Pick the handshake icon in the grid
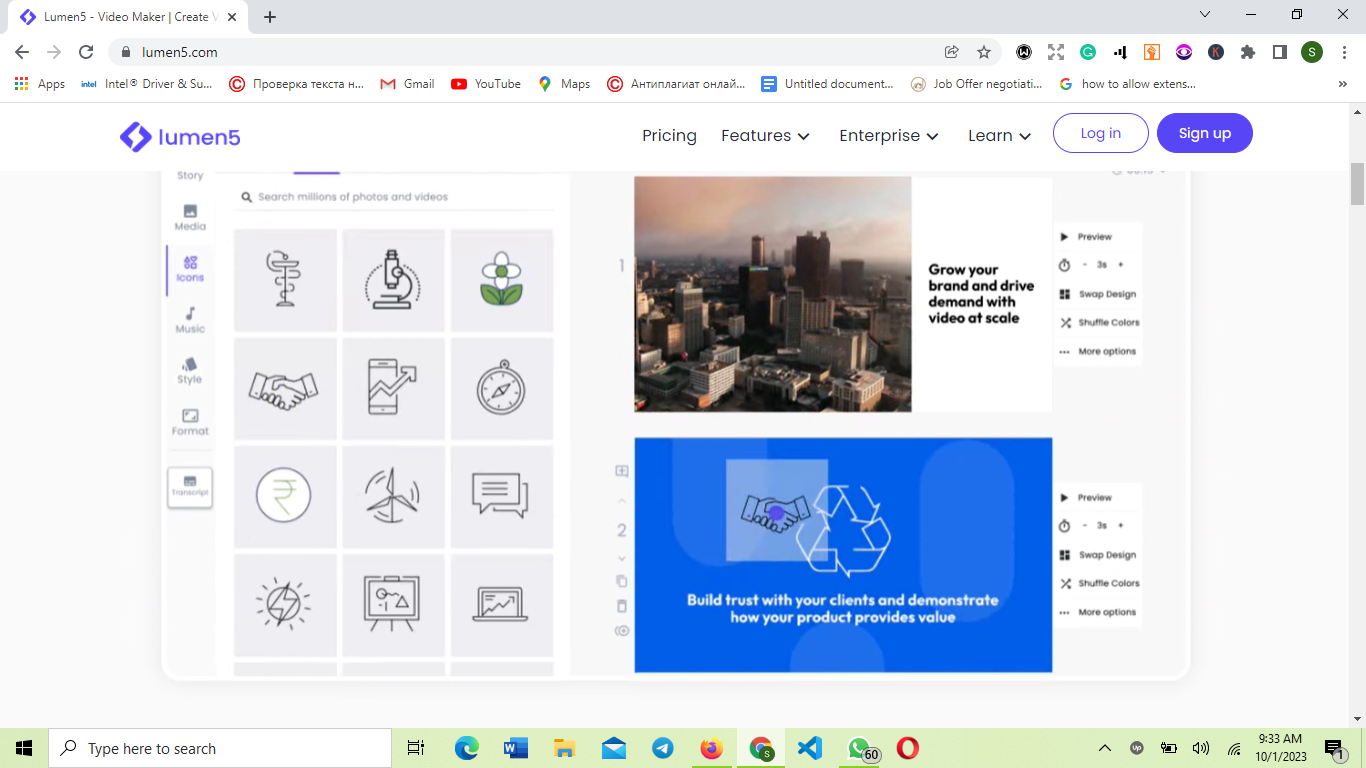 point(285,388)
